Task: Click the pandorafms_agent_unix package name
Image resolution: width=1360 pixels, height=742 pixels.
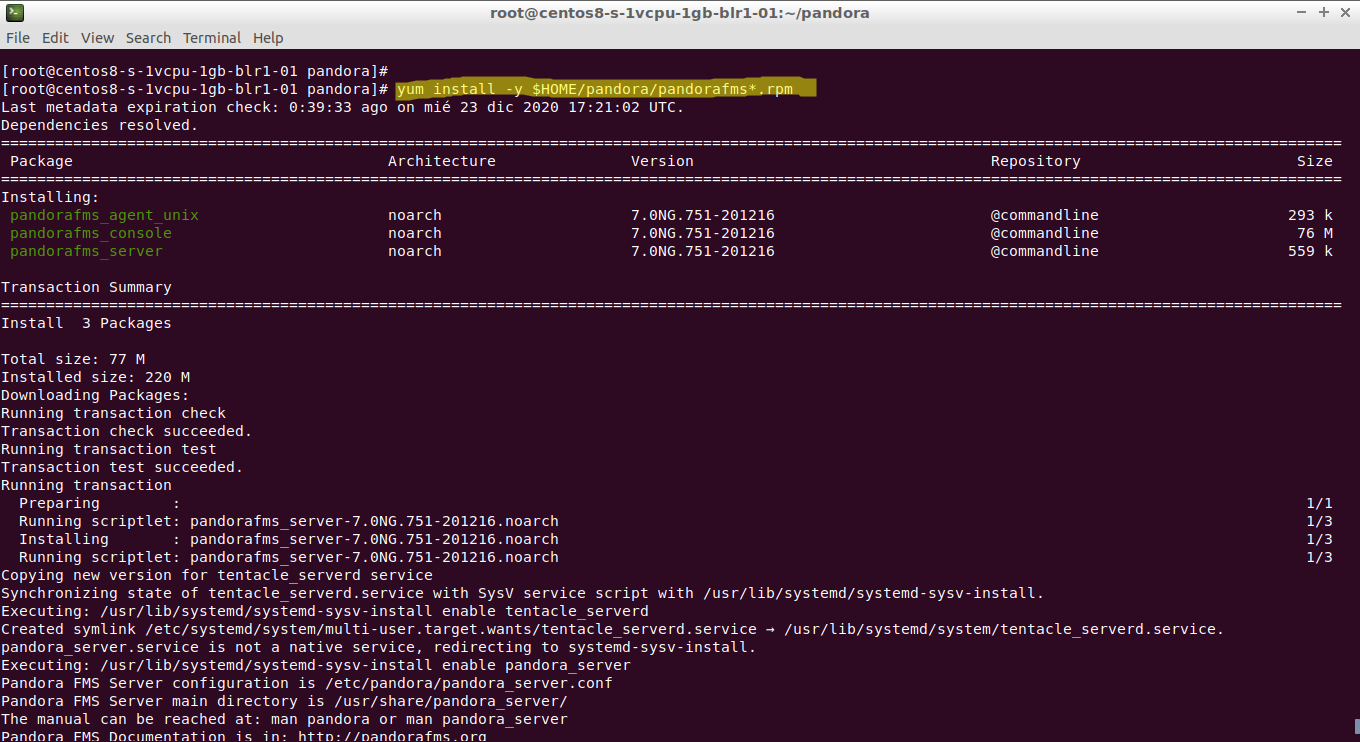Action: pos(104,215)
